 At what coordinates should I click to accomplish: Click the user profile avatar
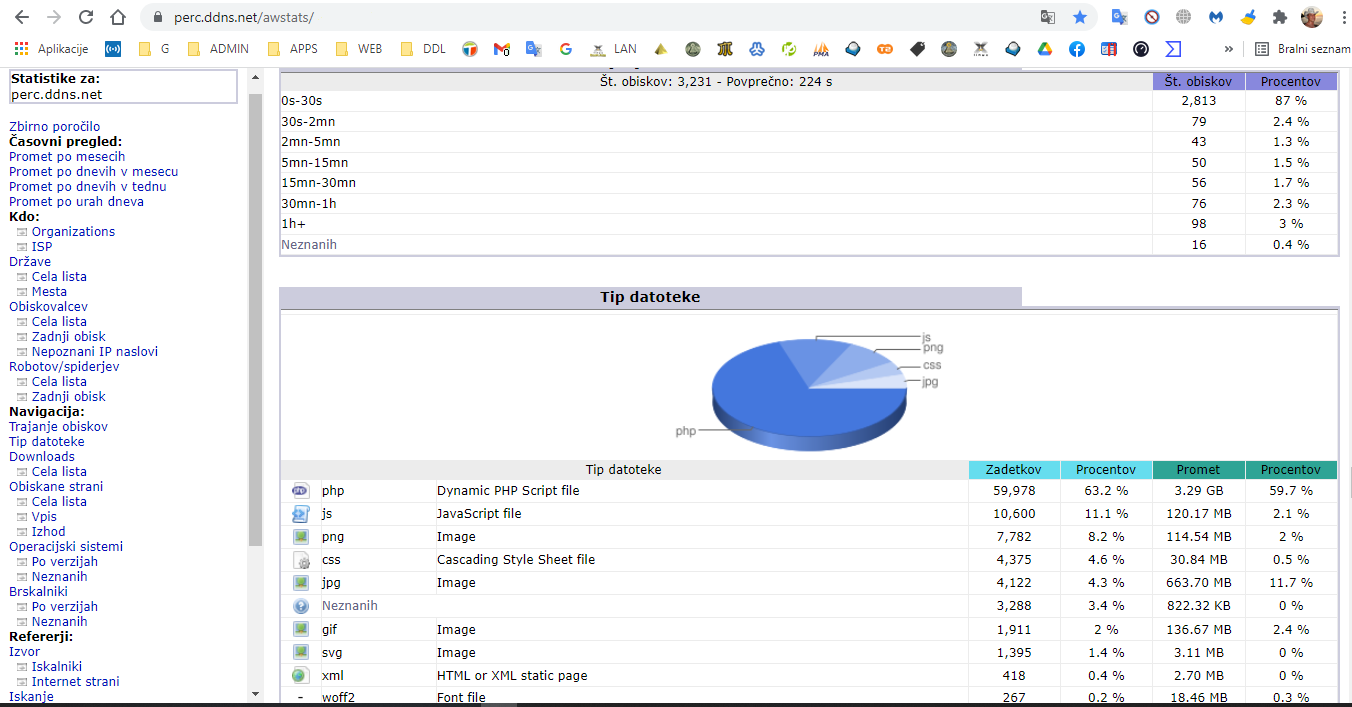tap(1311, 17)
